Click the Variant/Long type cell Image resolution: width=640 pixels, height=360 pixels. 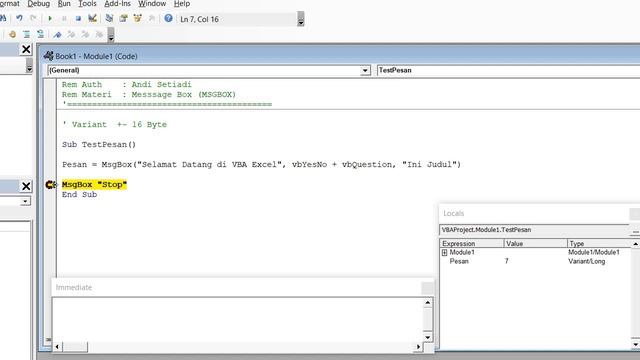(587, 261)
